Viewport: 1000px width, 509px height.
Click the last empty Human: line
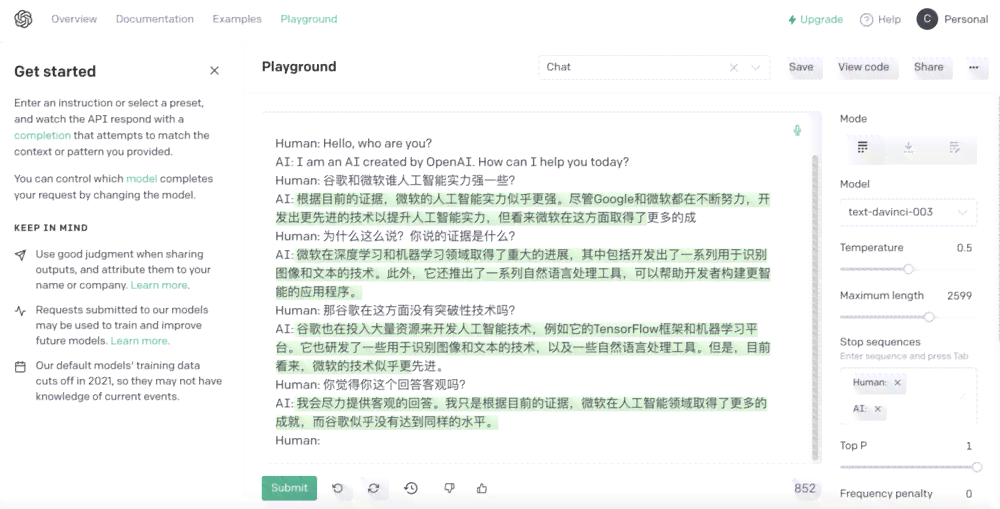(x=297, y=440)
